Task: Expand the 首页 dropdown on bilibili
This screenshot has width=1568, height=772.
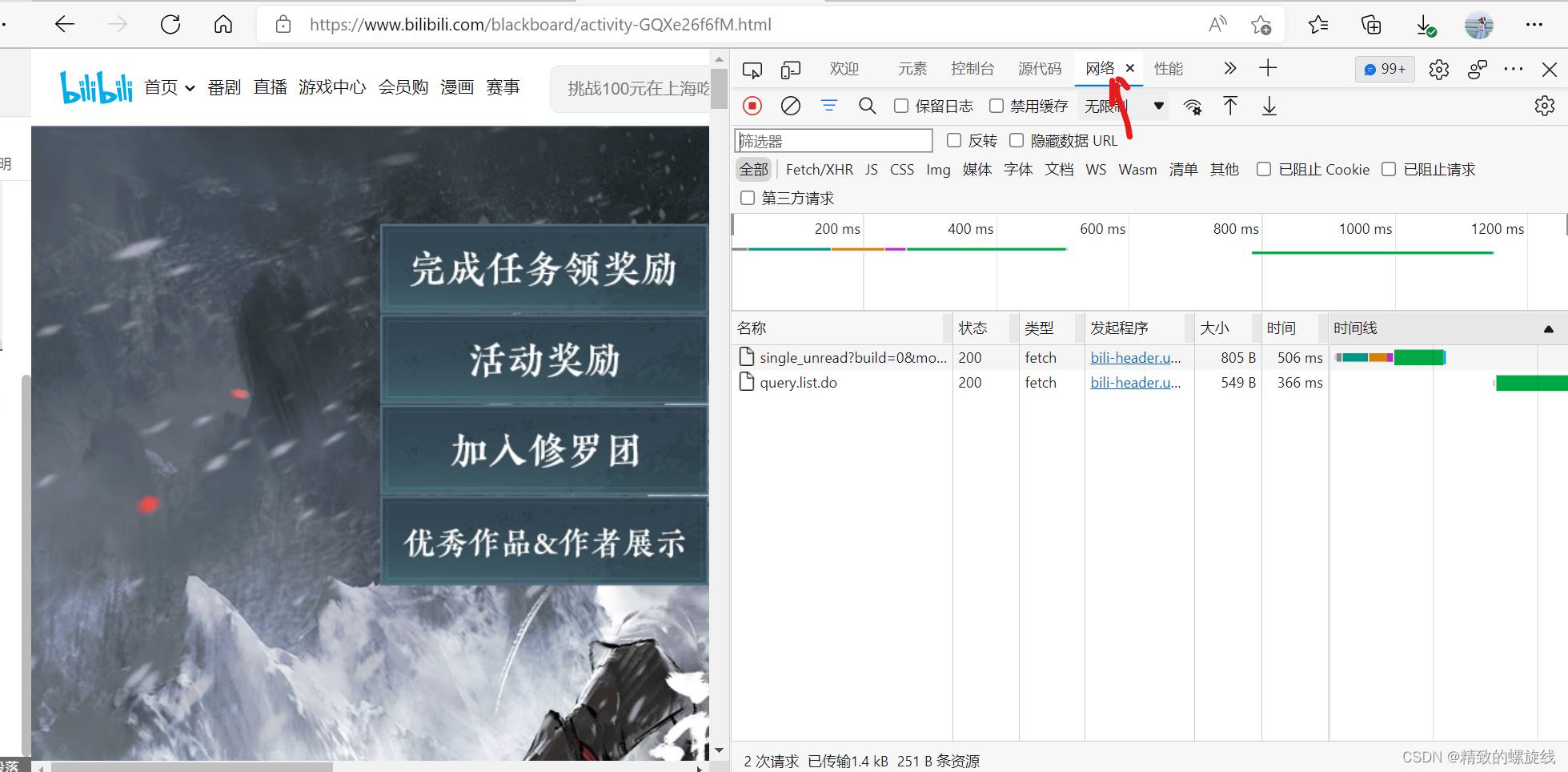Action: tap(190, 88)
